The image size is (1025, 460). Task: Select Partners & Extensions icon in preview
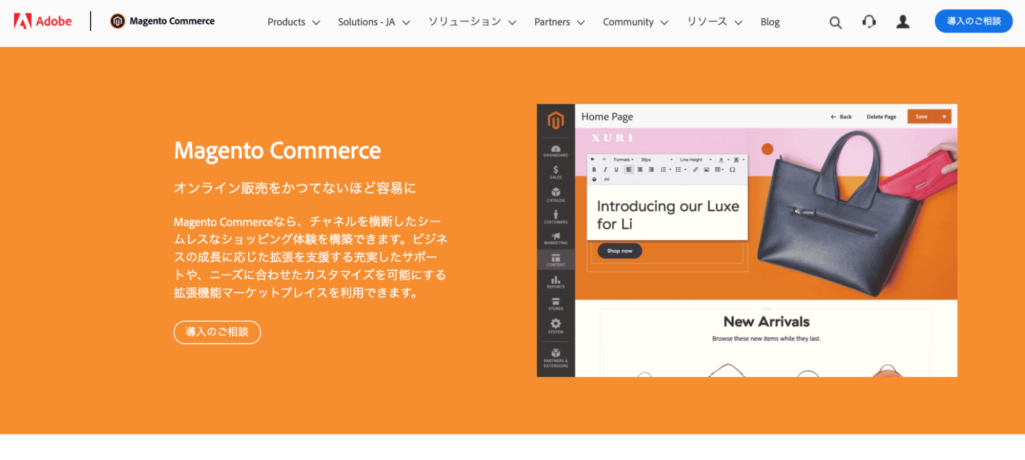[x=556, y=357]
